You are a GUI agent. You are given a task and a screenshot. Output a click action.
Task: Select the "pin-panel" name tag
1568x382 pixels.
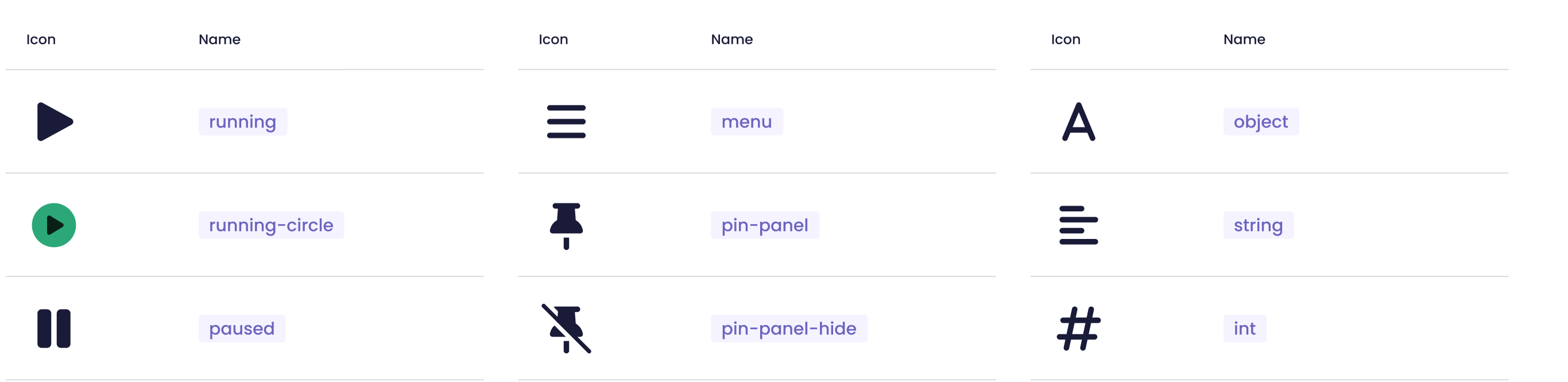pyautogui.click(x=765, y=225)
